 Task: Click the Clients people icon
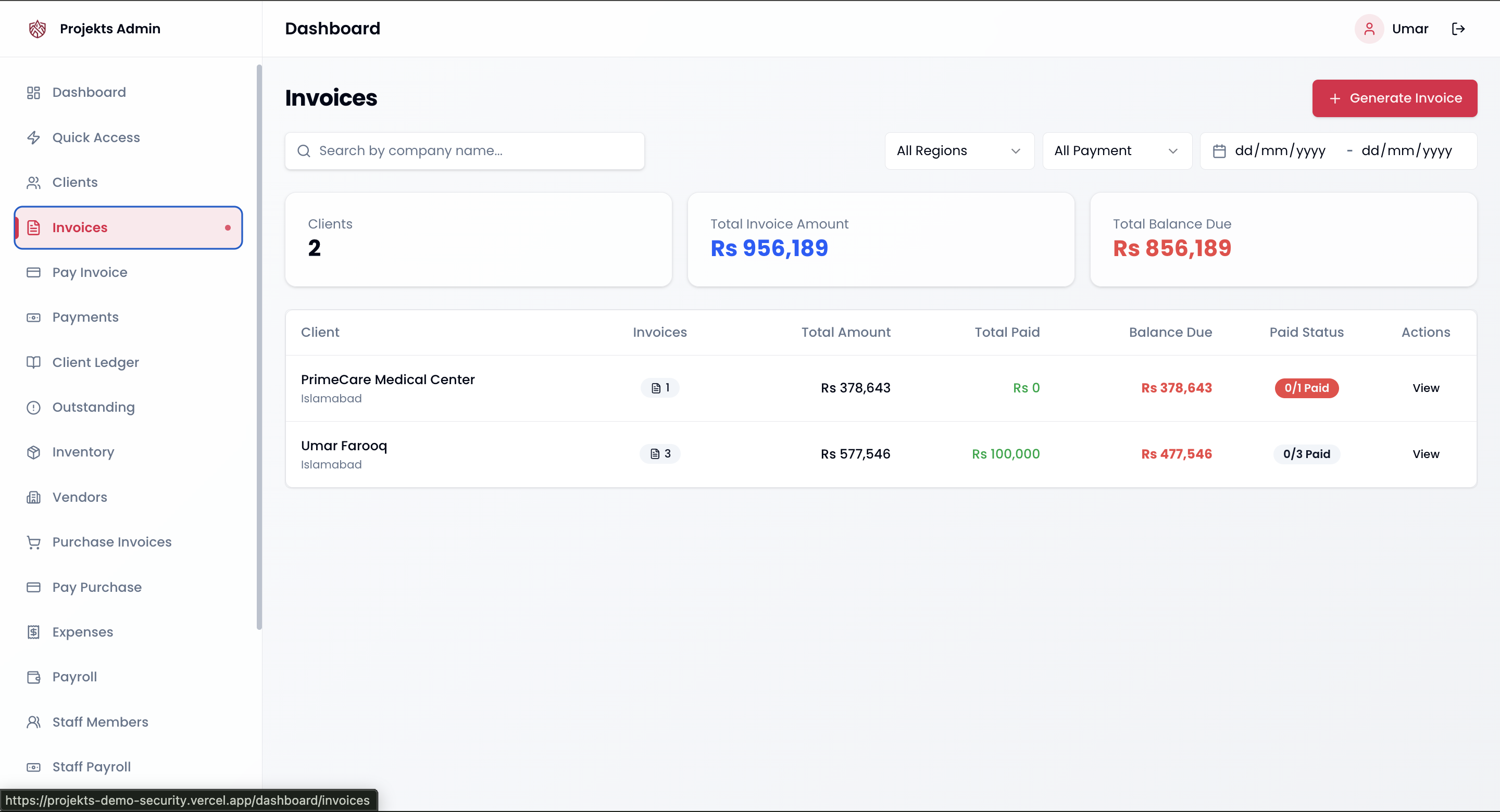[x=34, y=182]
